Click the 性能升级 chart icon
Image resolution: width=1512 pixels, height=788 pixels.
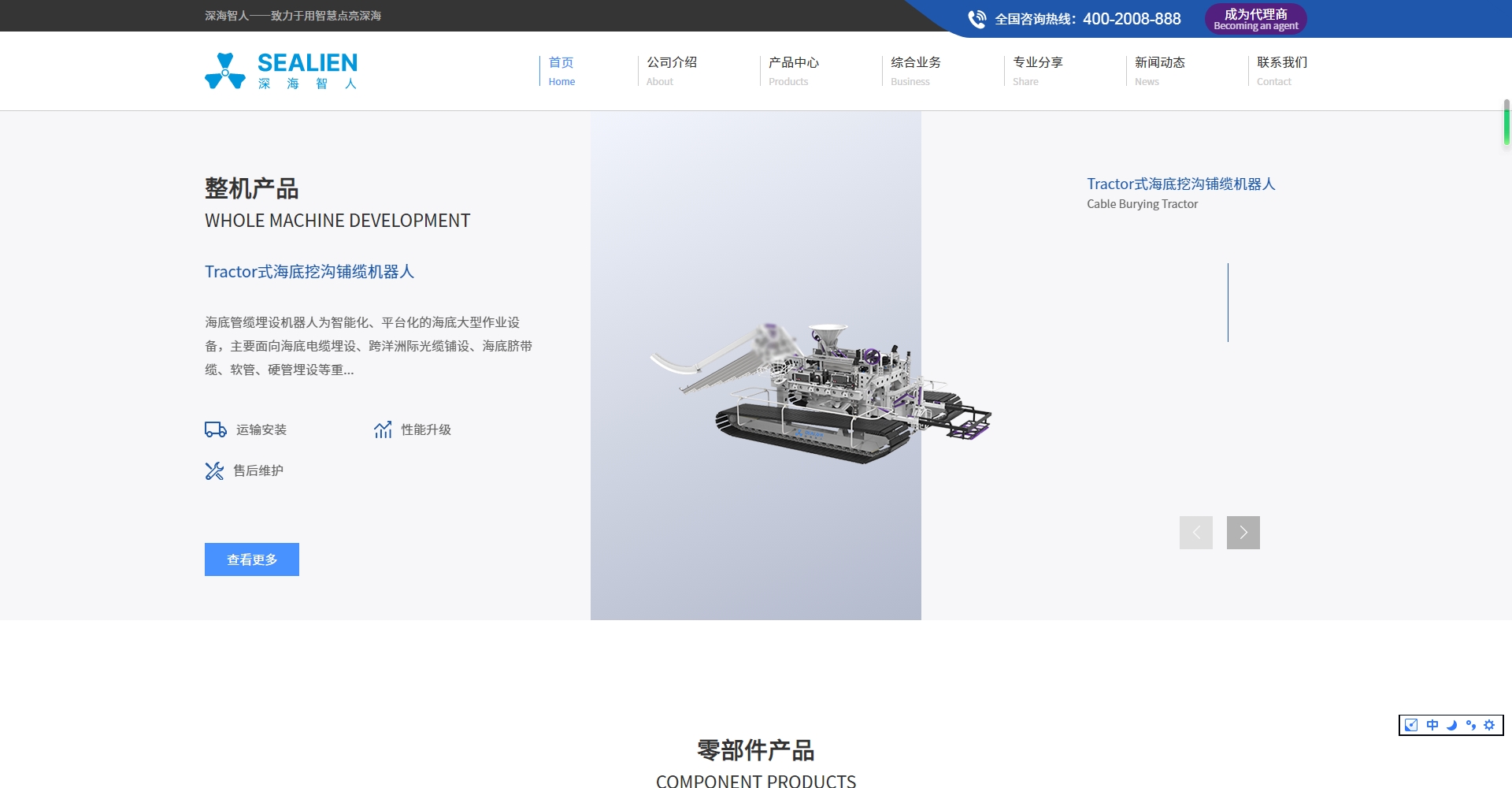click(x=383, y=429)
